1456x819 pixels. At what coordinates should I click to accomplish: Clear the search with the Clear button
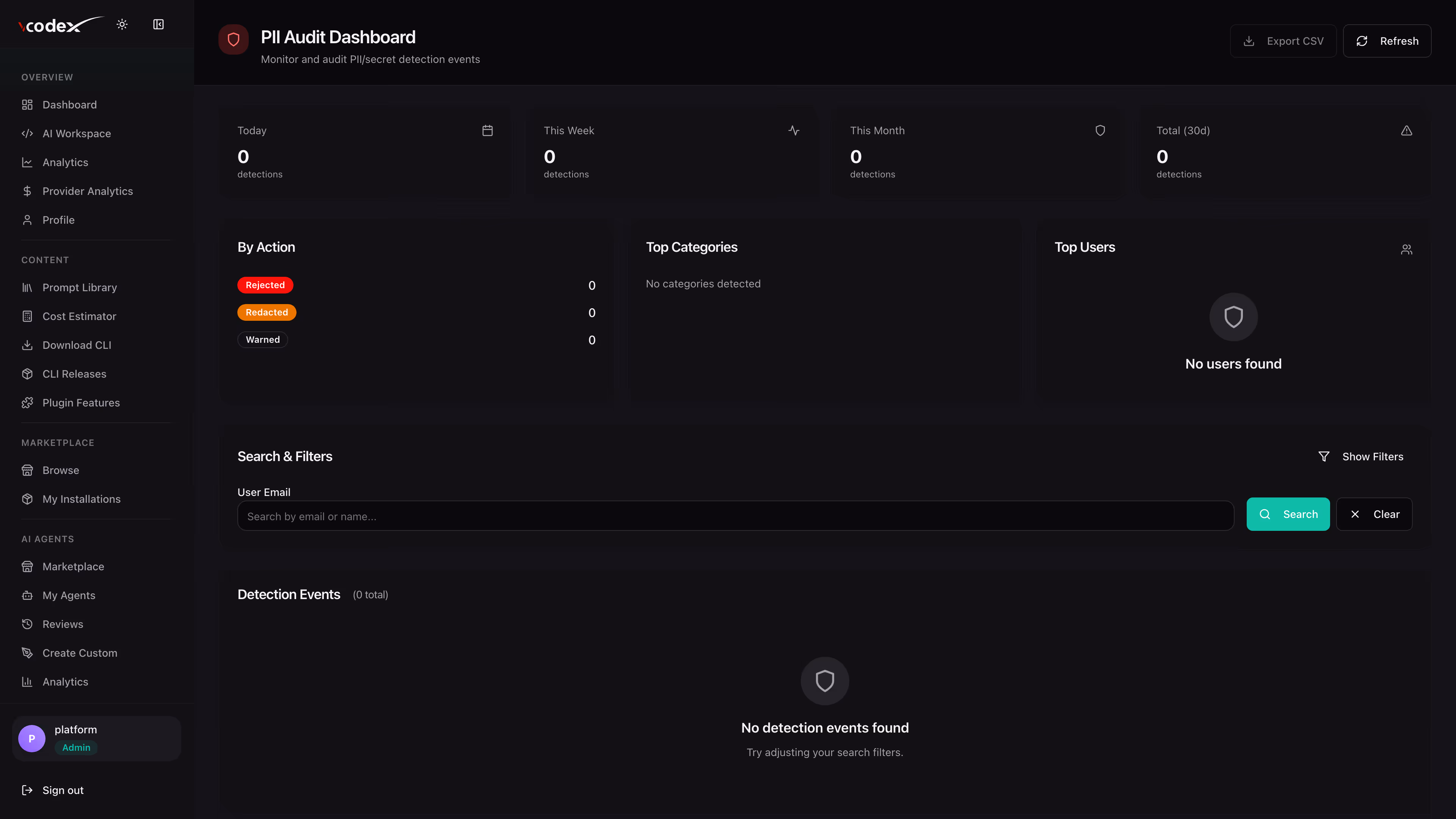pyautogui.click(x=1374, y=514)
